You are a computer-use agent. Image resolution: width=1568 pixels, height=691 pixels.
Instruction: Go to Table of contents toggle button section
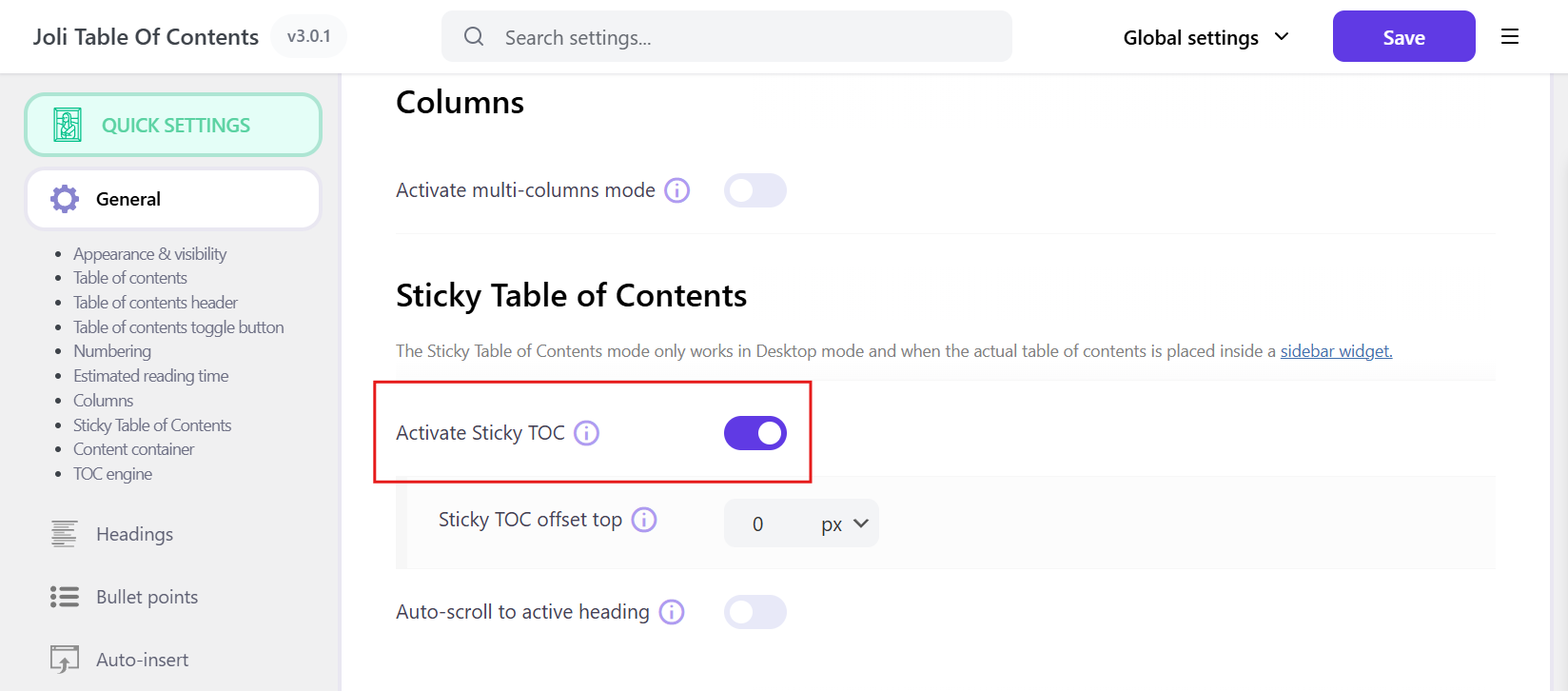178,327
